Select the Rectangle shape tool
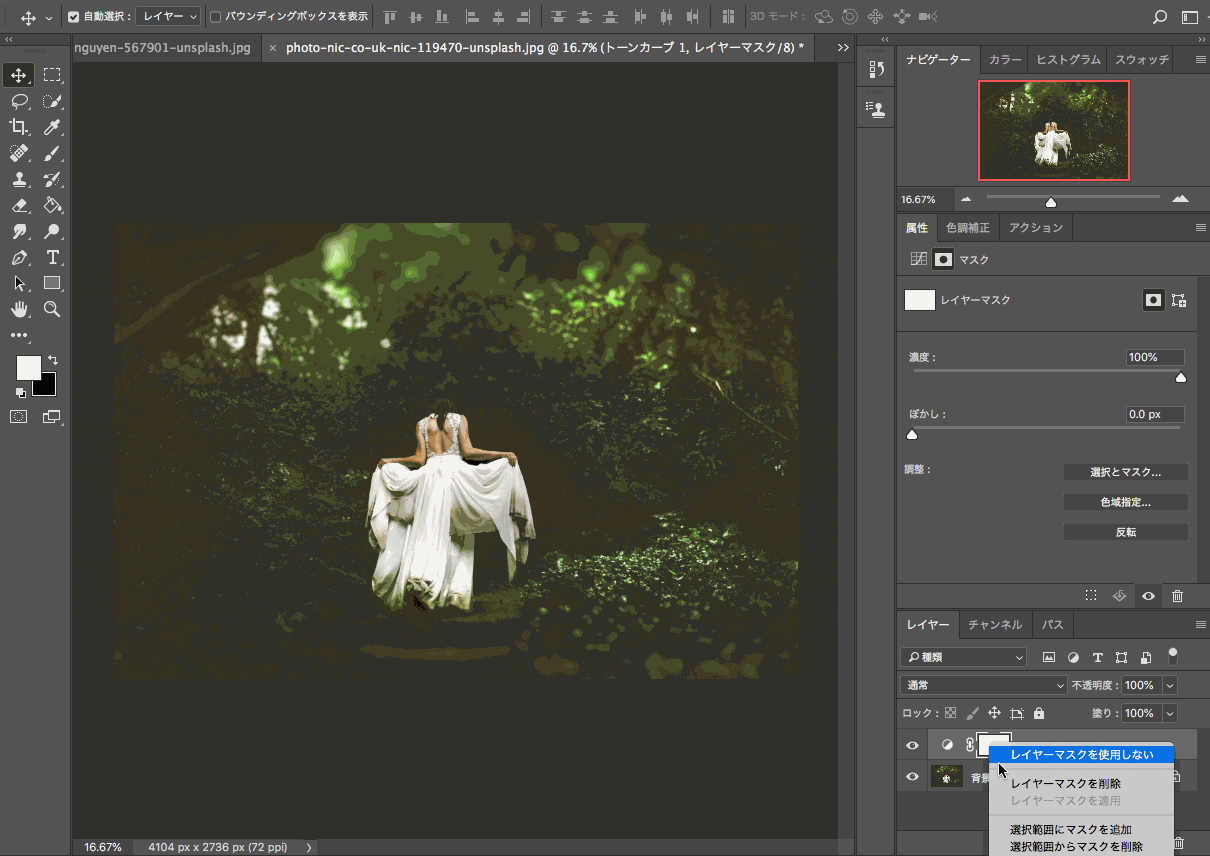 [x=52, y=283]
